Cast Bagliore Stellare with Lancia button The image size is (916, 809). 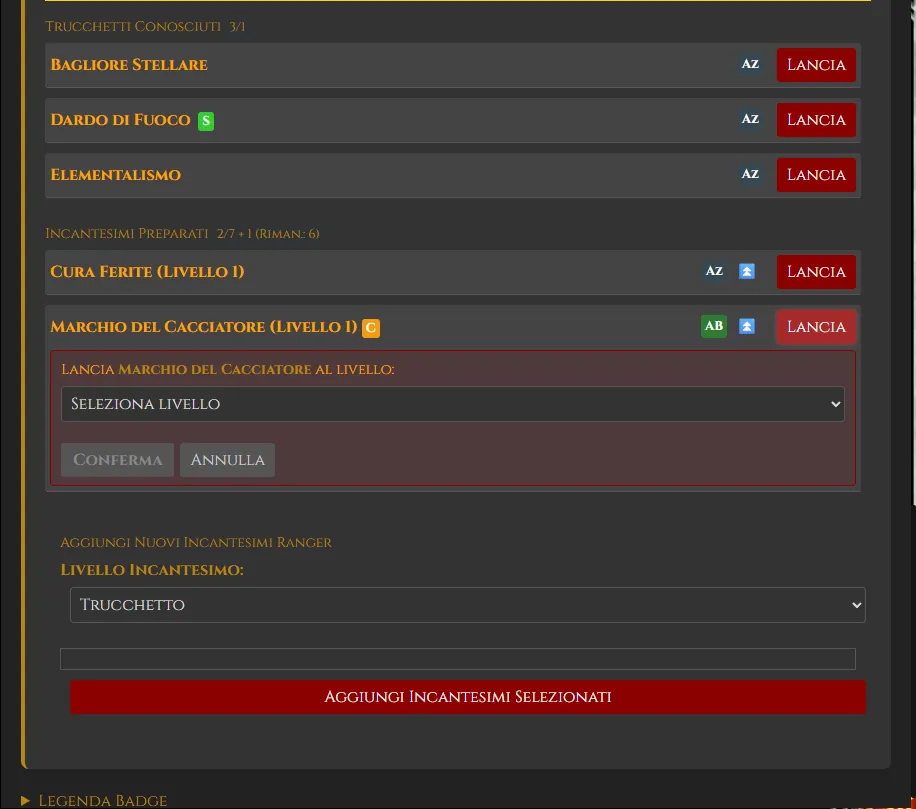(816, 65)
